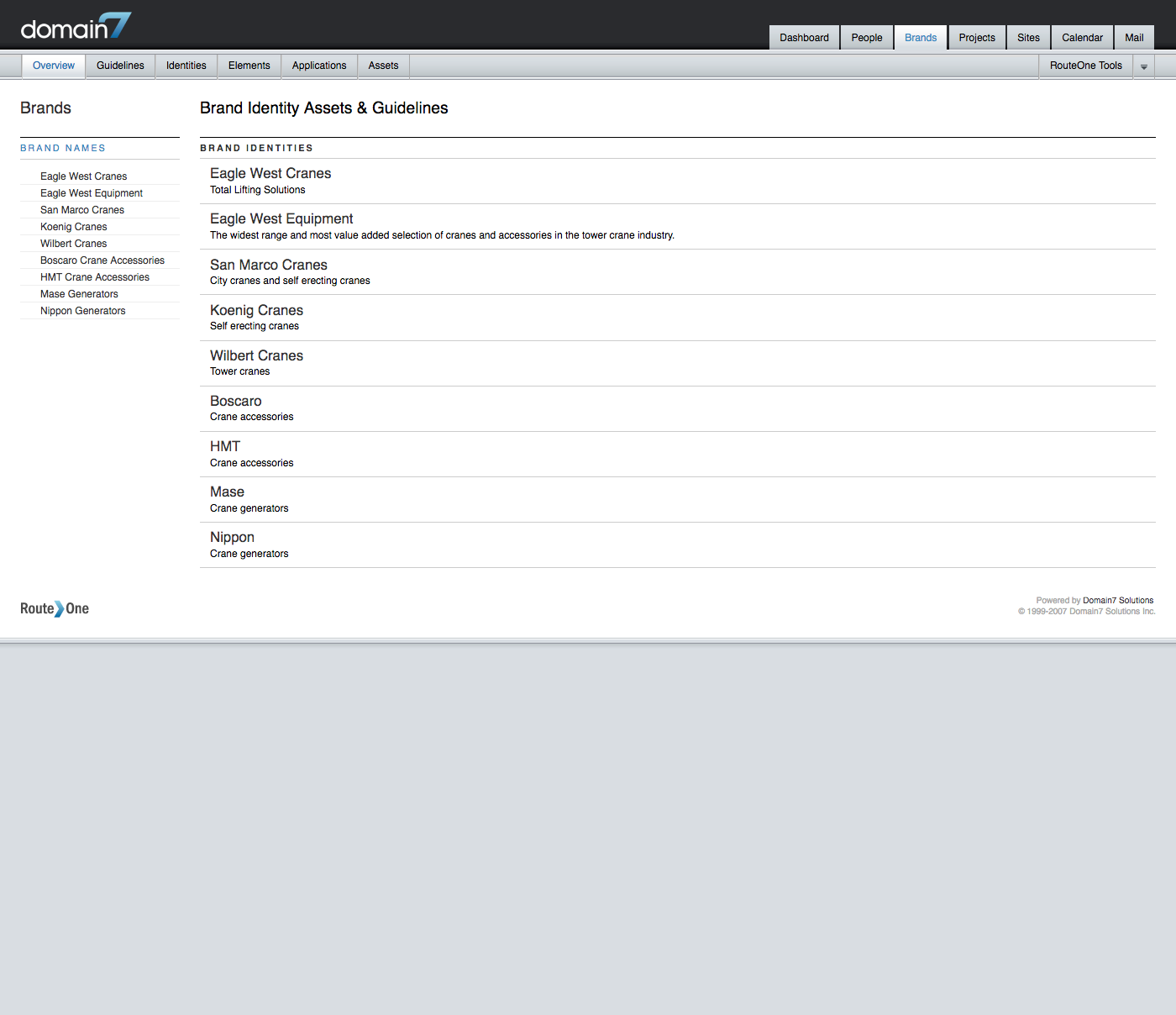Select the Overview sub-tab
1176x1015 pixels.
tap(54, 66)
